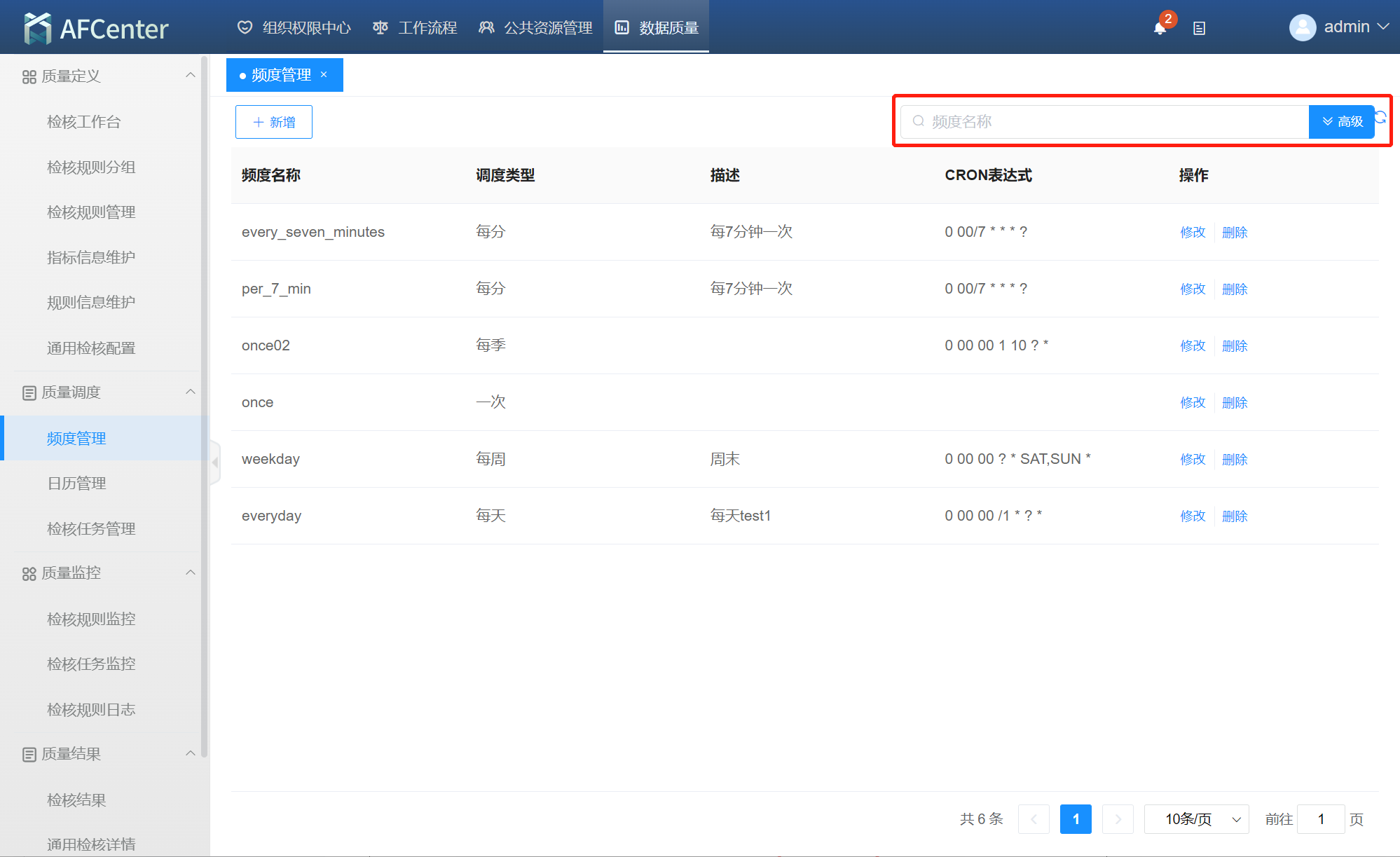The height and width of the screenshot is (857, 1400).
Task: Click 删除 link for everyday row
Action: coord(1234,516)
